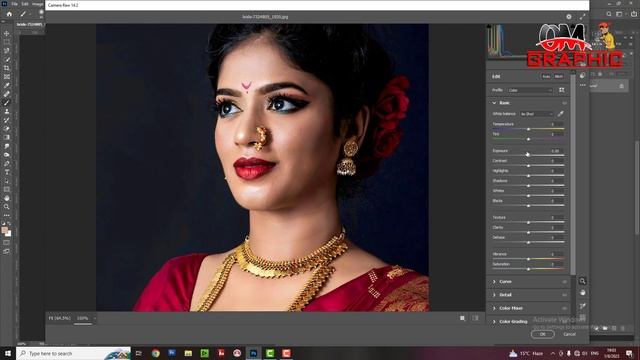
Task: Click Fit zoom level button
Action: point(60,318)
